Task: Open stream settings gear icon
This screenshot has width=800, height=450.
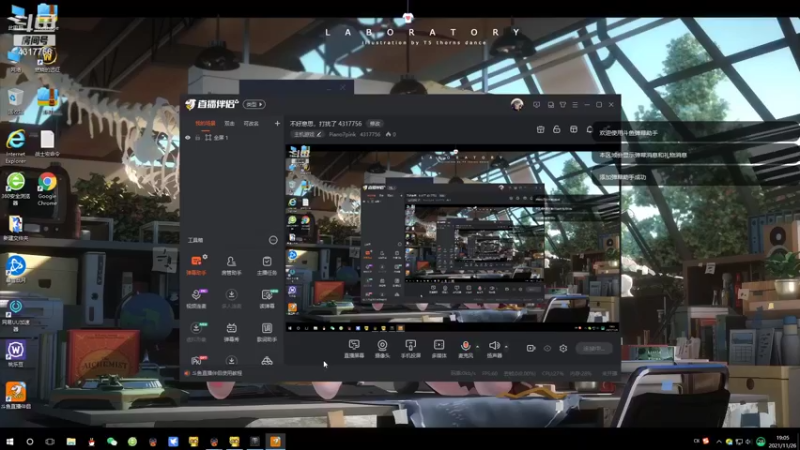Action: (x=563, y=348)
